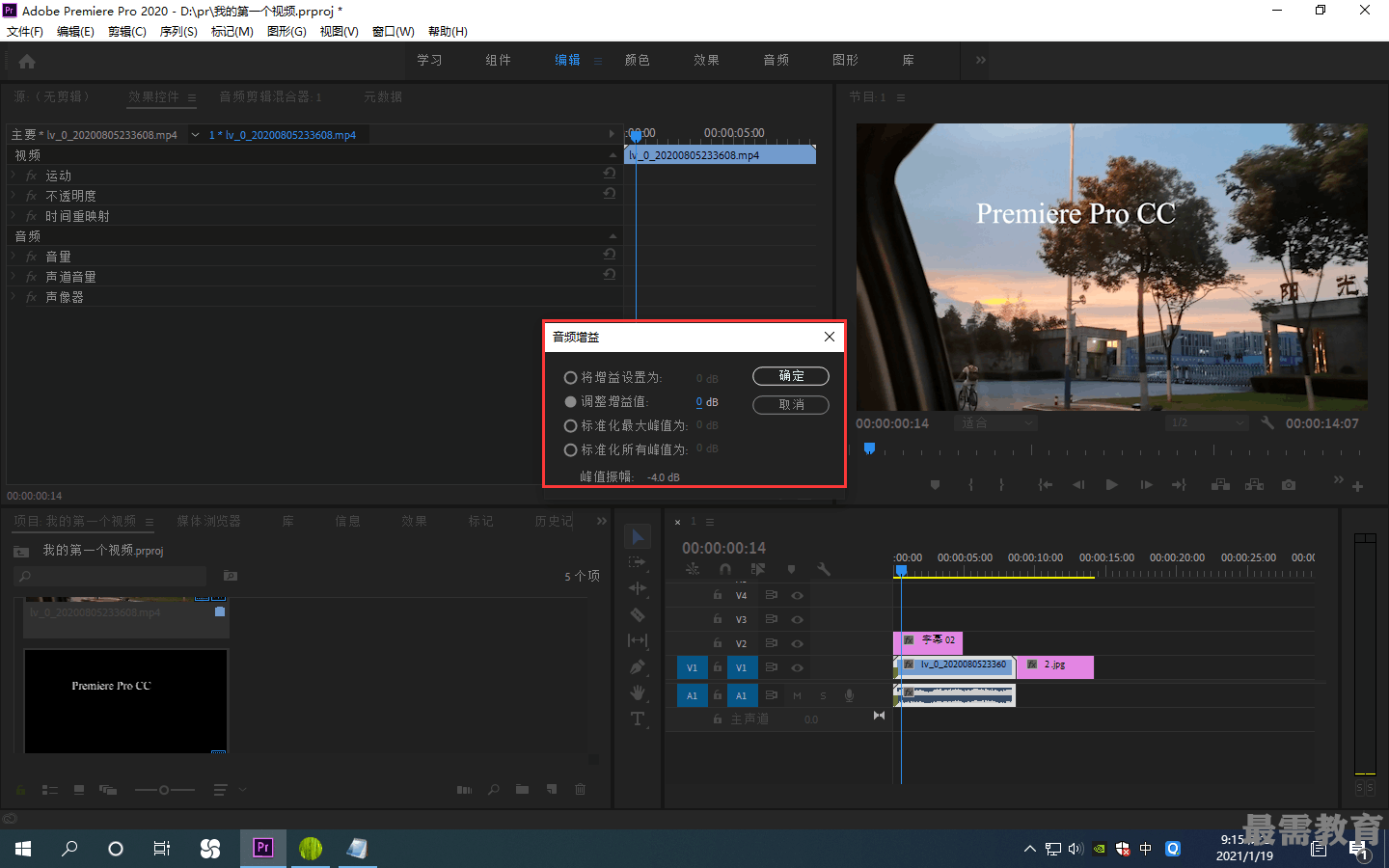Select the Selection tool arrow
This screenshot has height=868, width=1389.
(638, 536)
